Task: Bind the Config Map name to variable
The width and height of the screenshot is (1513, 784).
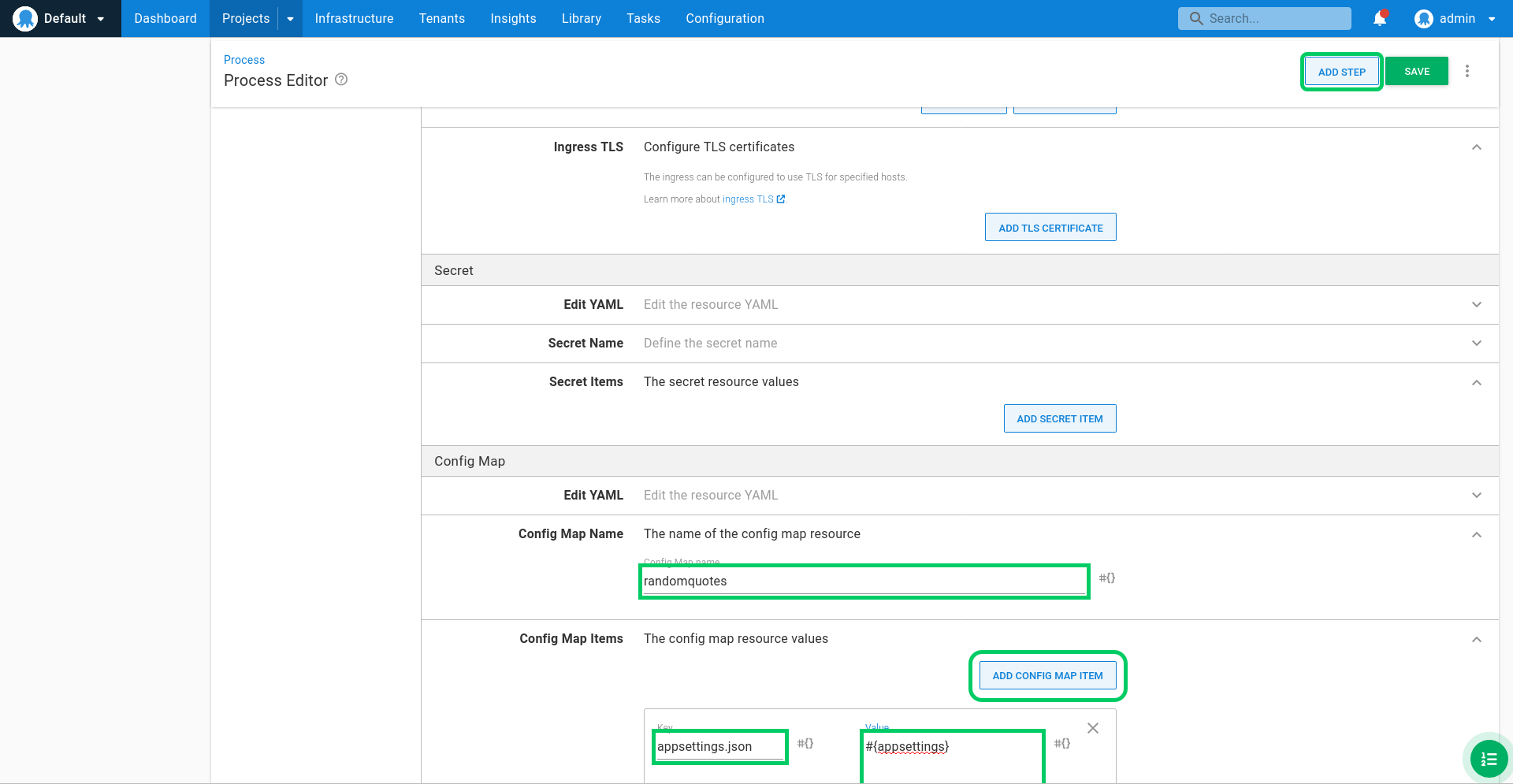Action: point(1107,578)
